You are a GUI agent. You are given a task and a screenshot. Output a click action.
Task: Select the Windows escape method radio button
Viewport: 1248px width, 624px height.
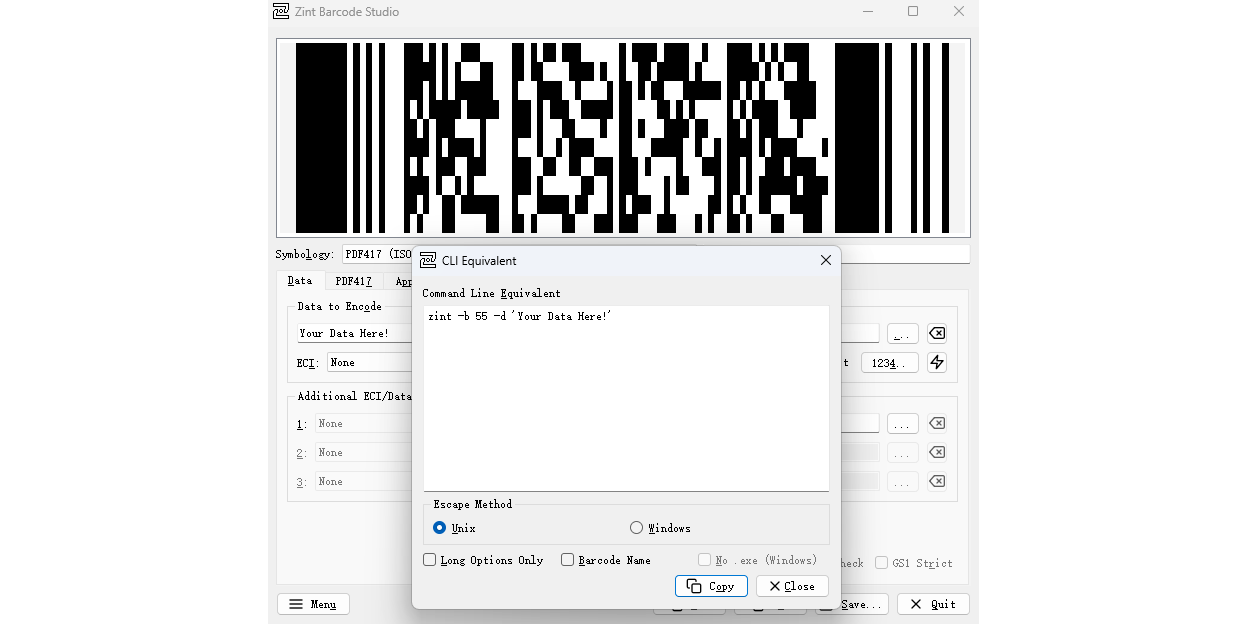pyautogui.click(x=636, y=527)
